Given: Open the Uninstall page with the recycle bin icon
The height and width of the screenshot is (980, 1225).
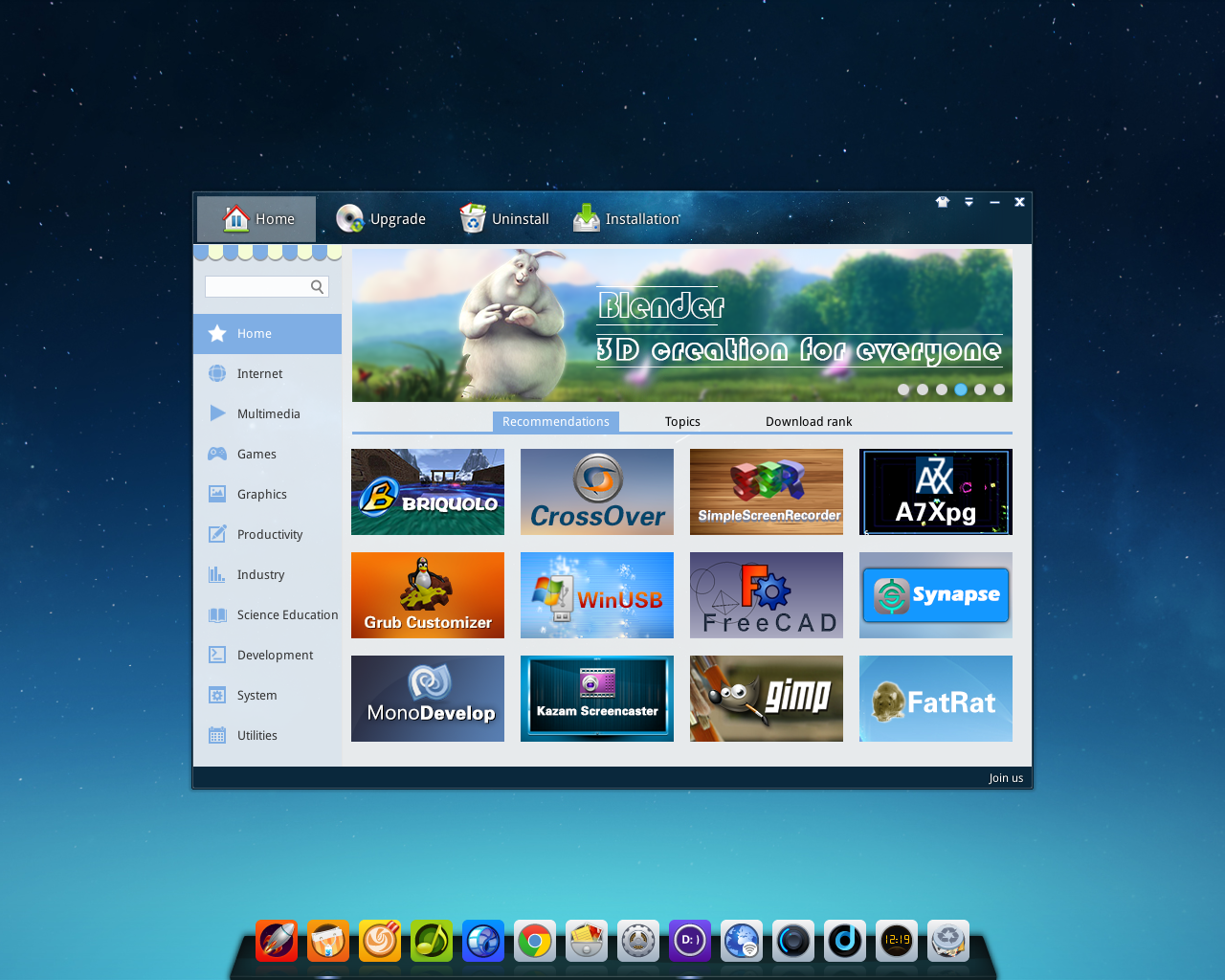Looking at the screenshot, I should 503,219.
